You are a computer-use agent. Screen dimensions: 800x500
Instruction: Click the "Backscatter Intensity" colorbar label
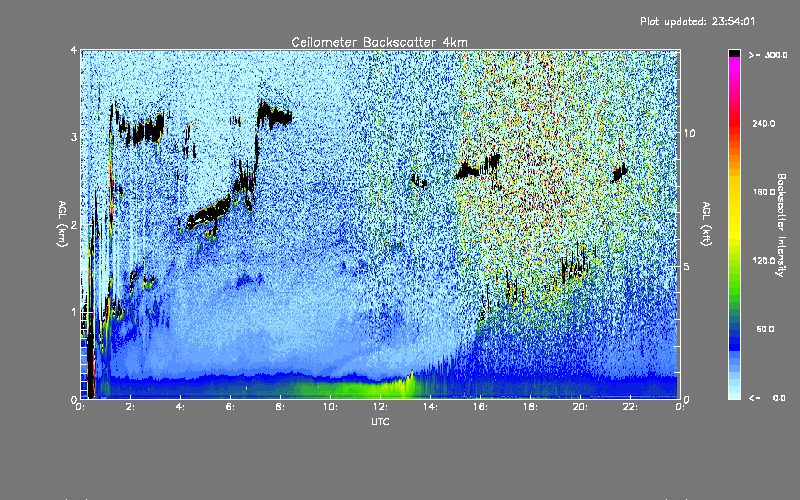pos(781,225)
